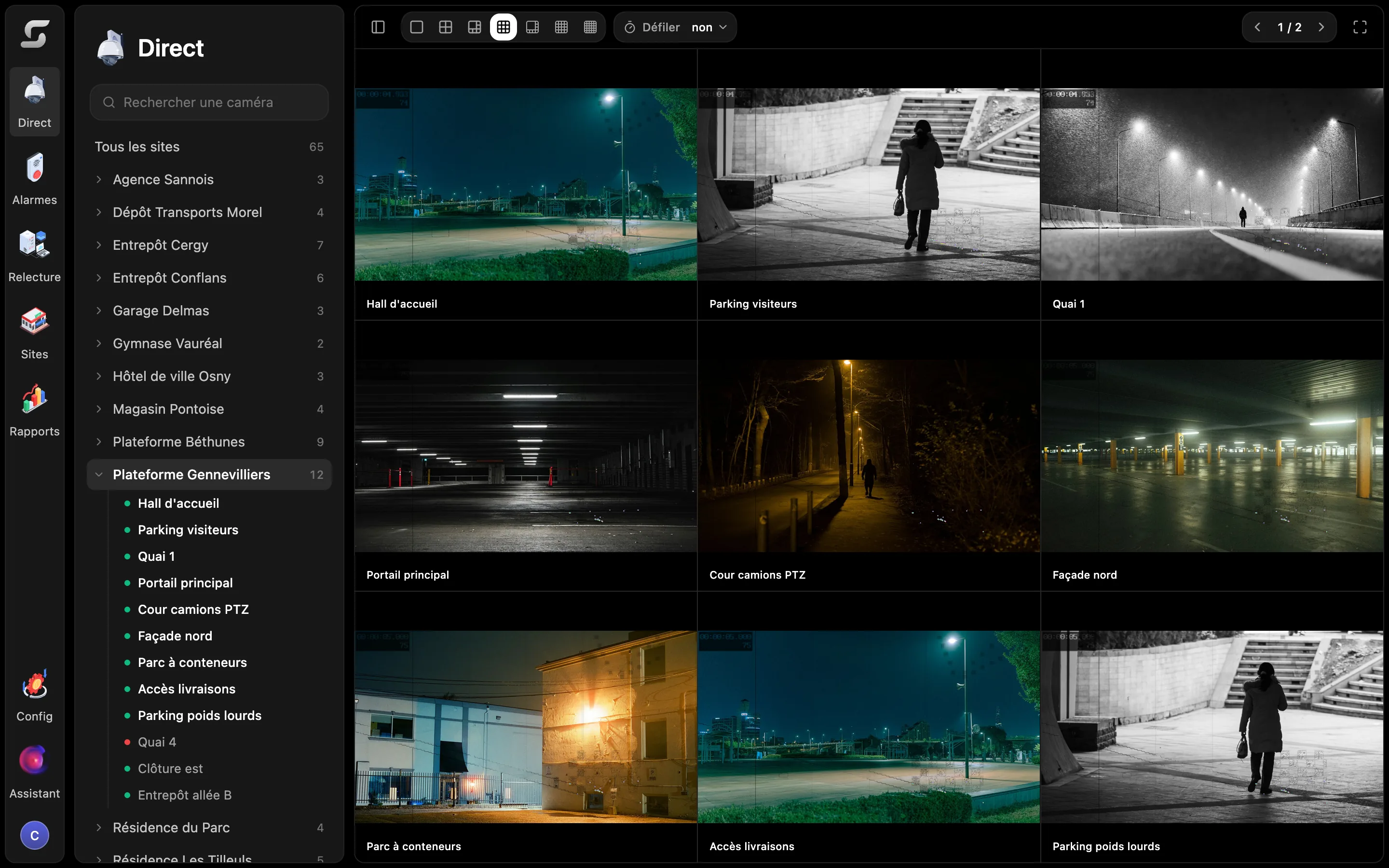
Task: Open the Défiler scrolling dropdown
Action: click(675, 27)
